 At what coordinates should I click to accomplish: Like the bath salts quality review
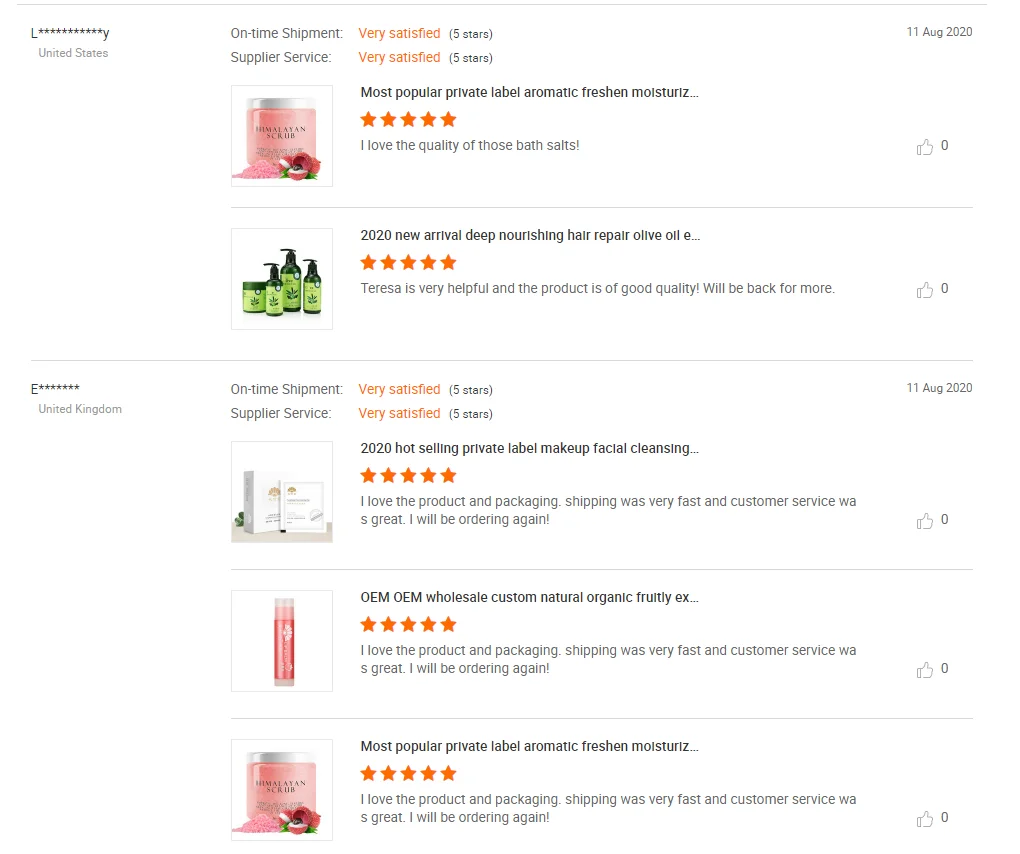point(925,147)
